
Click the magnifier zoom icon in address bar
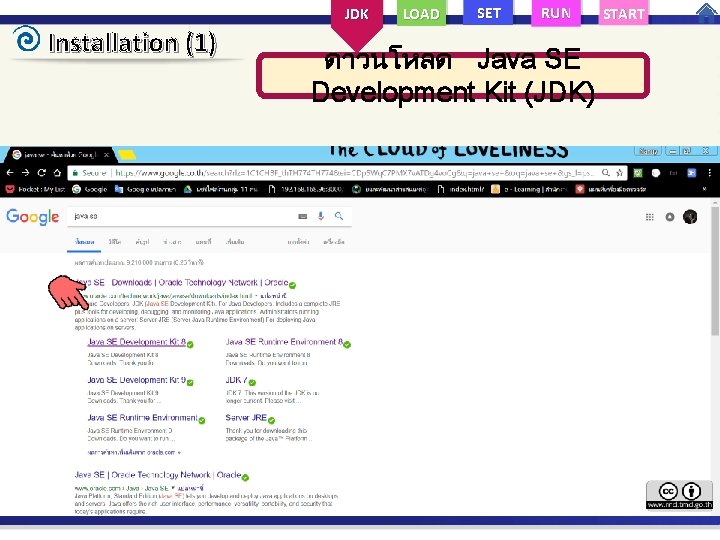606,173
